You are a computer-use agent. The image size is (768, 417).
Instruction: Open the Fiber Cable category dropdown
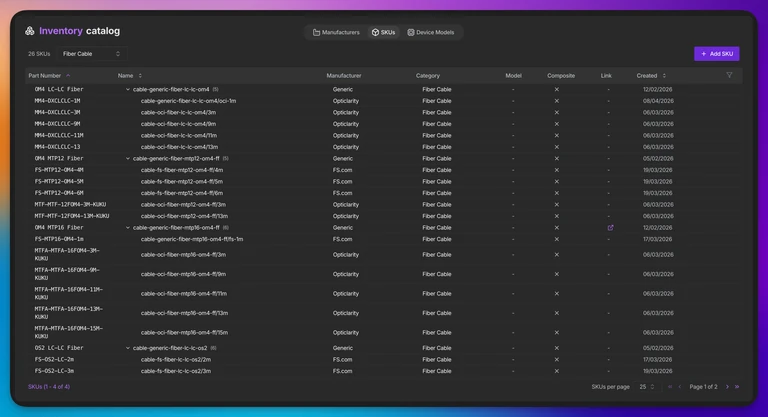click(92, 54)
